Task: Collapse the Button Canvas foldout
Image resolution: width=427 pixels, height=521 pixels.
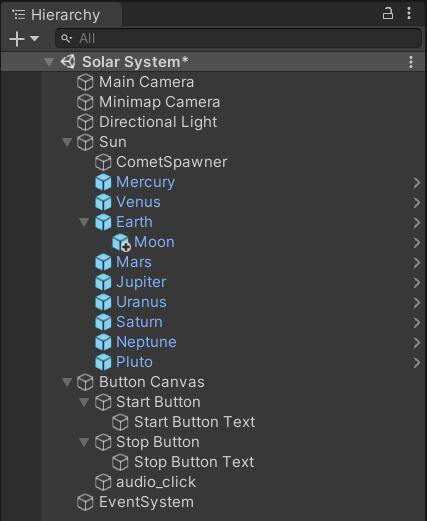Action: tap(67, 382)
